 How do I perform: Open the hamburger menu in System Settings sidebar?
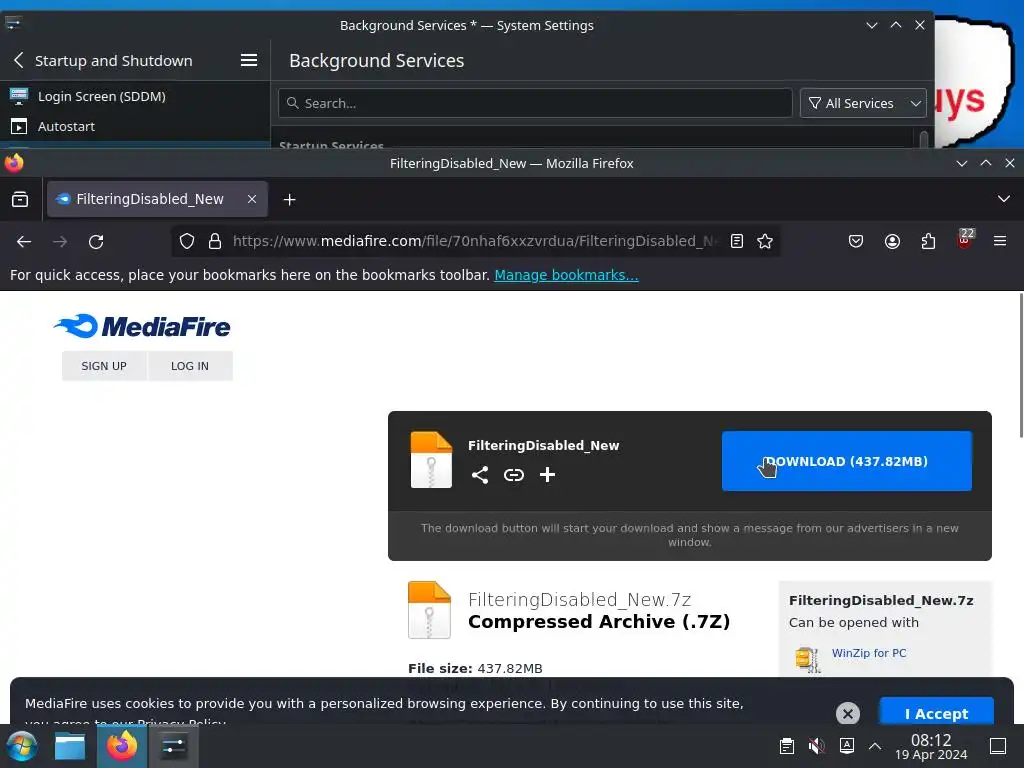pyautogui.click(x=248, y=61)
